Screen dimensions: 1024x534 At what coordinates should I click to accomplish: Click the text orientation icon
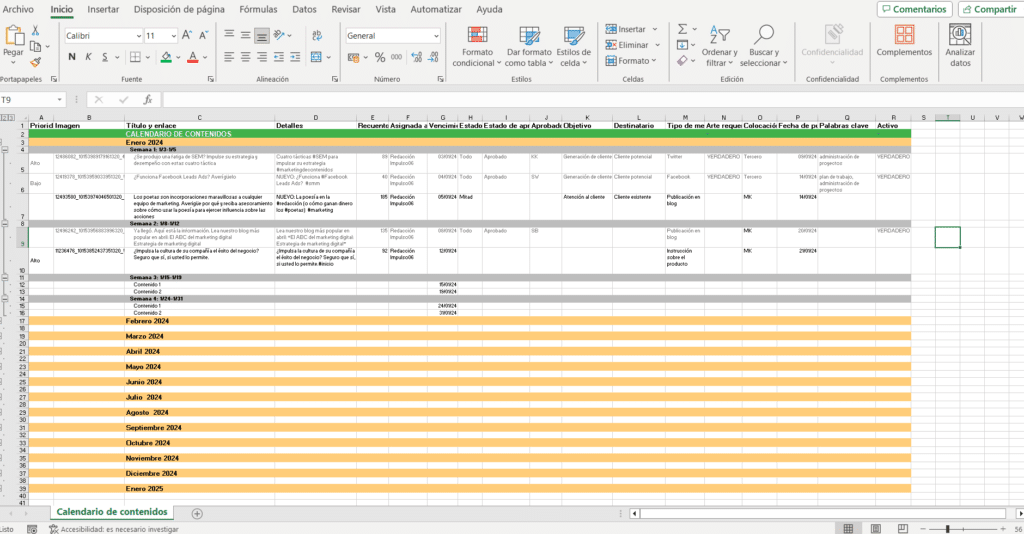[x=280, y=35]
